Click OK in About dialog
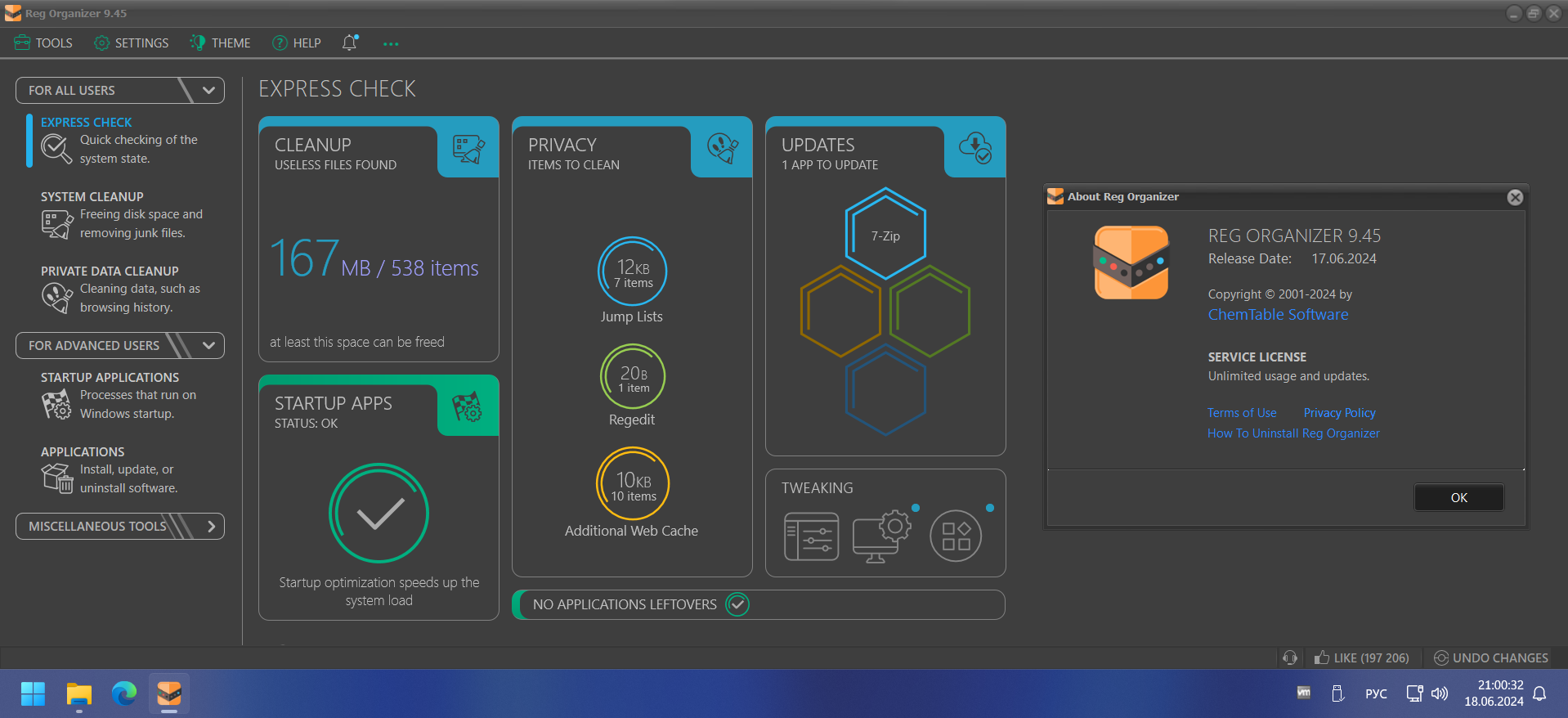 pyautogui.click(x=1458, y=497)
